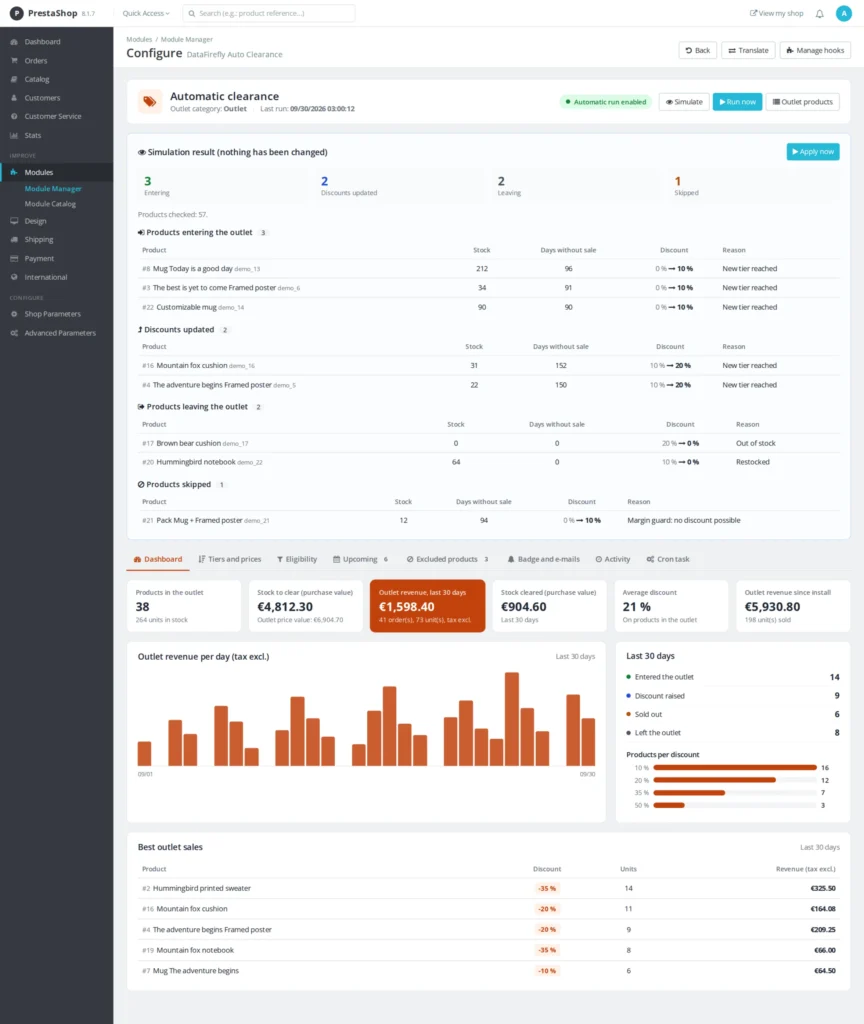
Task: Open Module Catalog in sidebar
Action: coord(50,204)
